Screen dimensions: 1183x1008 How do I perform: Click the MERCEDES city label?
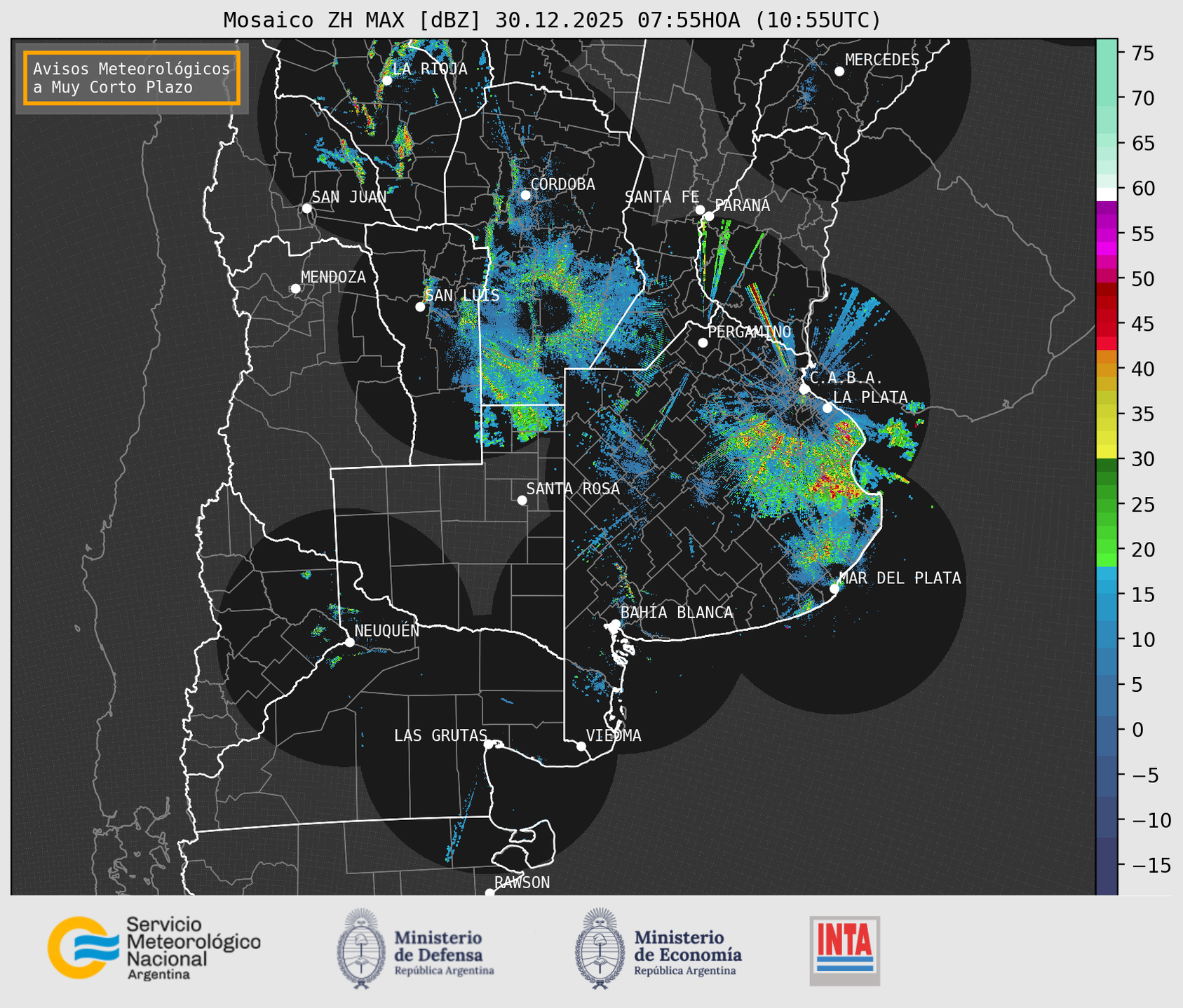coord(882,60)
